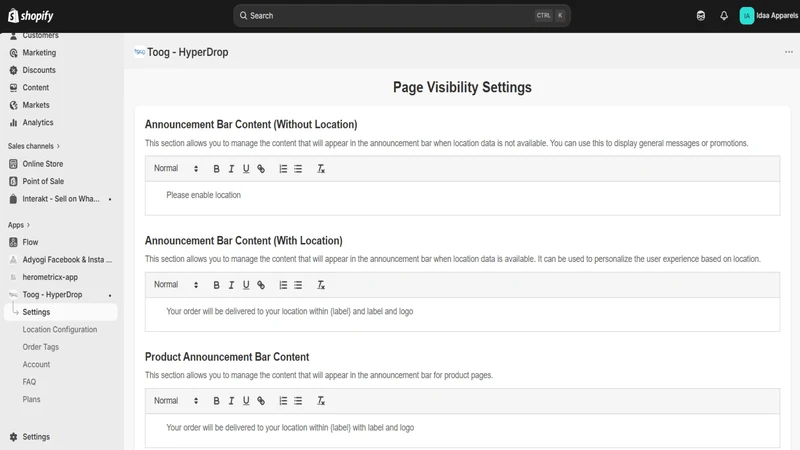
Task: Open the Normal heading dropdown in the With Location editor
Action: click(176, 285)
